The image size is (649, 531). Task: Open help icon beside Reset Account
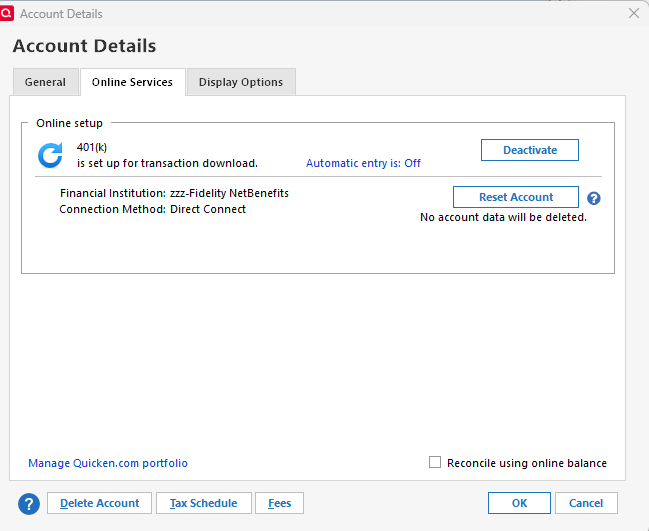tap(594, 198)
